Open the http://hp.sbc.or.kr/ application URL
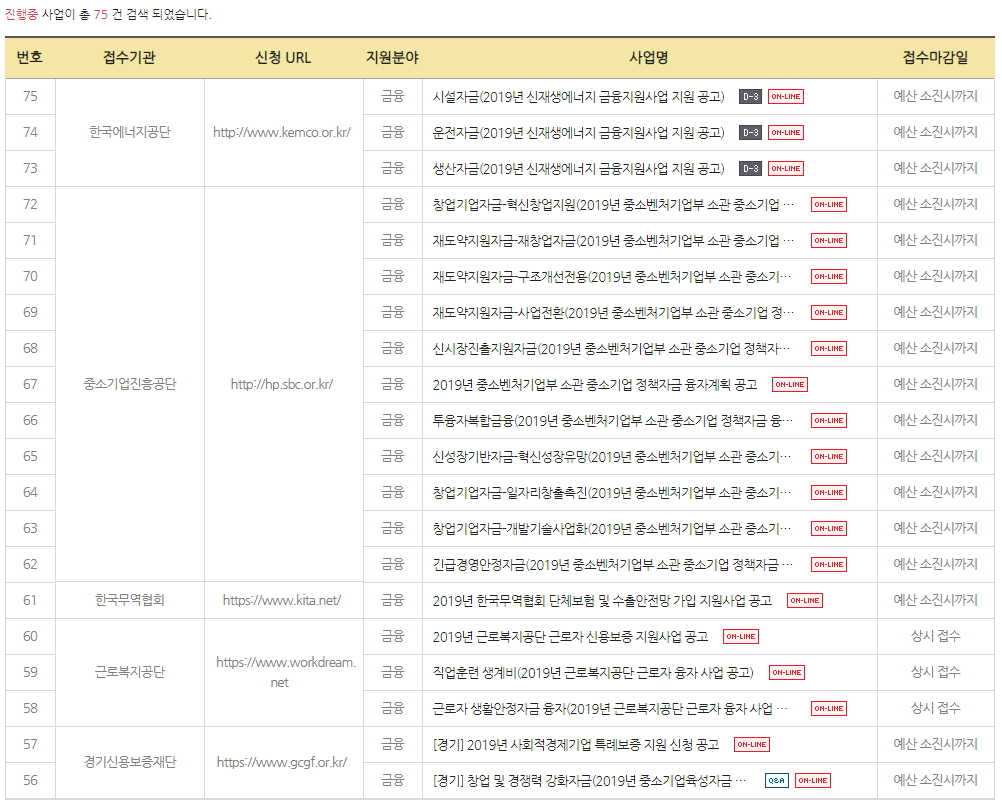 coord(281,385)
